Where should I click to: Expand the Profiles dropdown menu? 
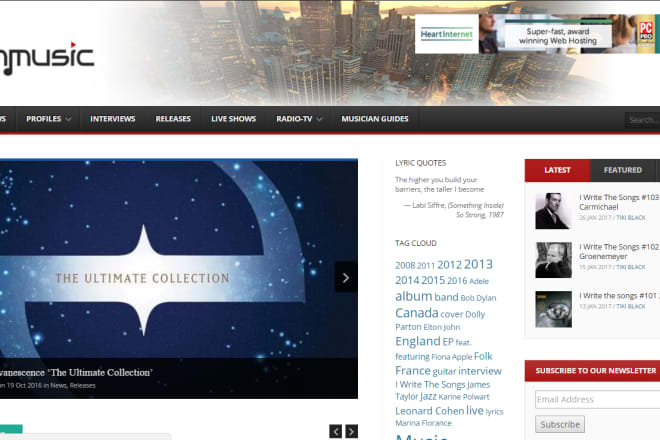[x=48, y=119]
